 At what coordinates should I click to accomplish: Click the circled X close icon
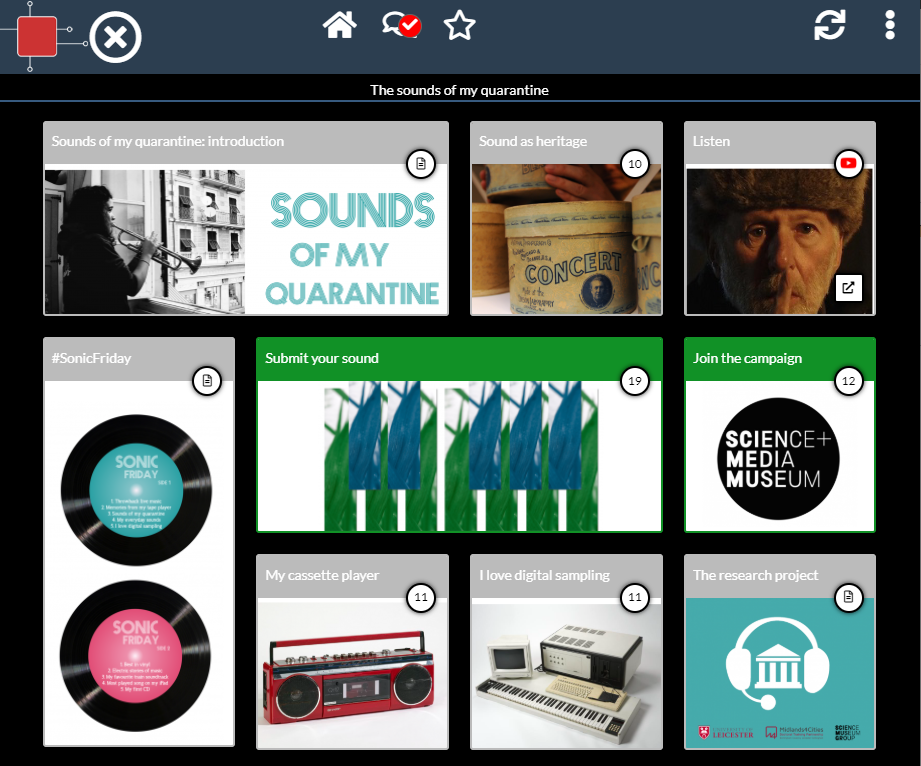click(x=116, y=38)
